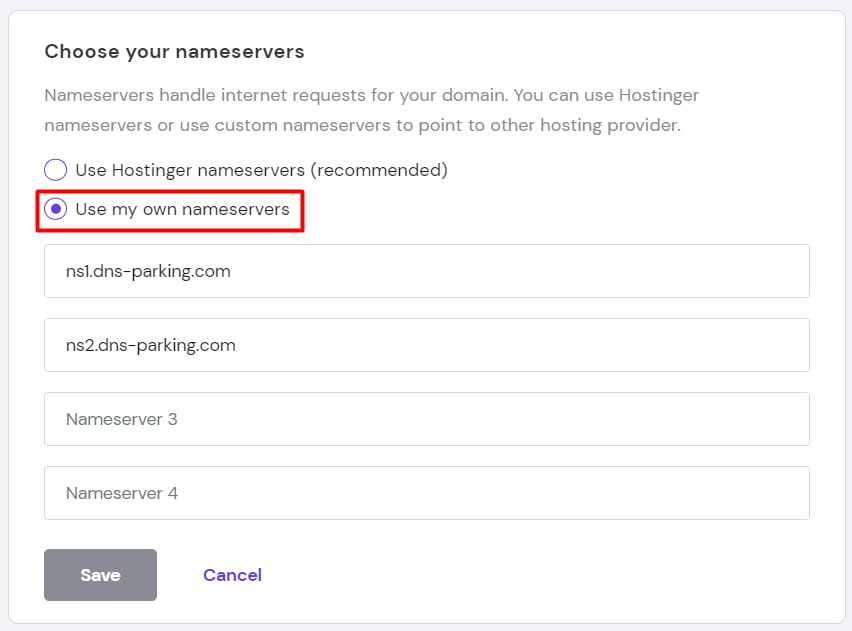Click the ns1.dns-parking.com input field
Image resolution: width=852 pixels, height=631 pixels.
pos(426,271)
